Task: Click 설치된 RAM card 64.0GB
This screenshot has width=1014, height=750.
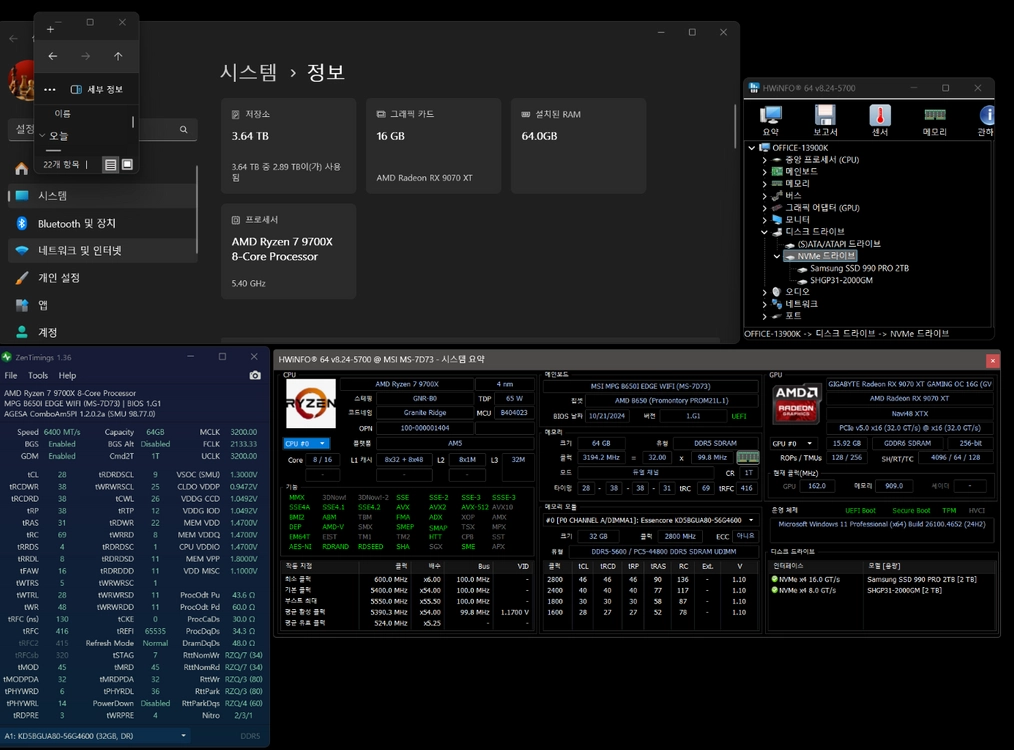Action: 578,146
